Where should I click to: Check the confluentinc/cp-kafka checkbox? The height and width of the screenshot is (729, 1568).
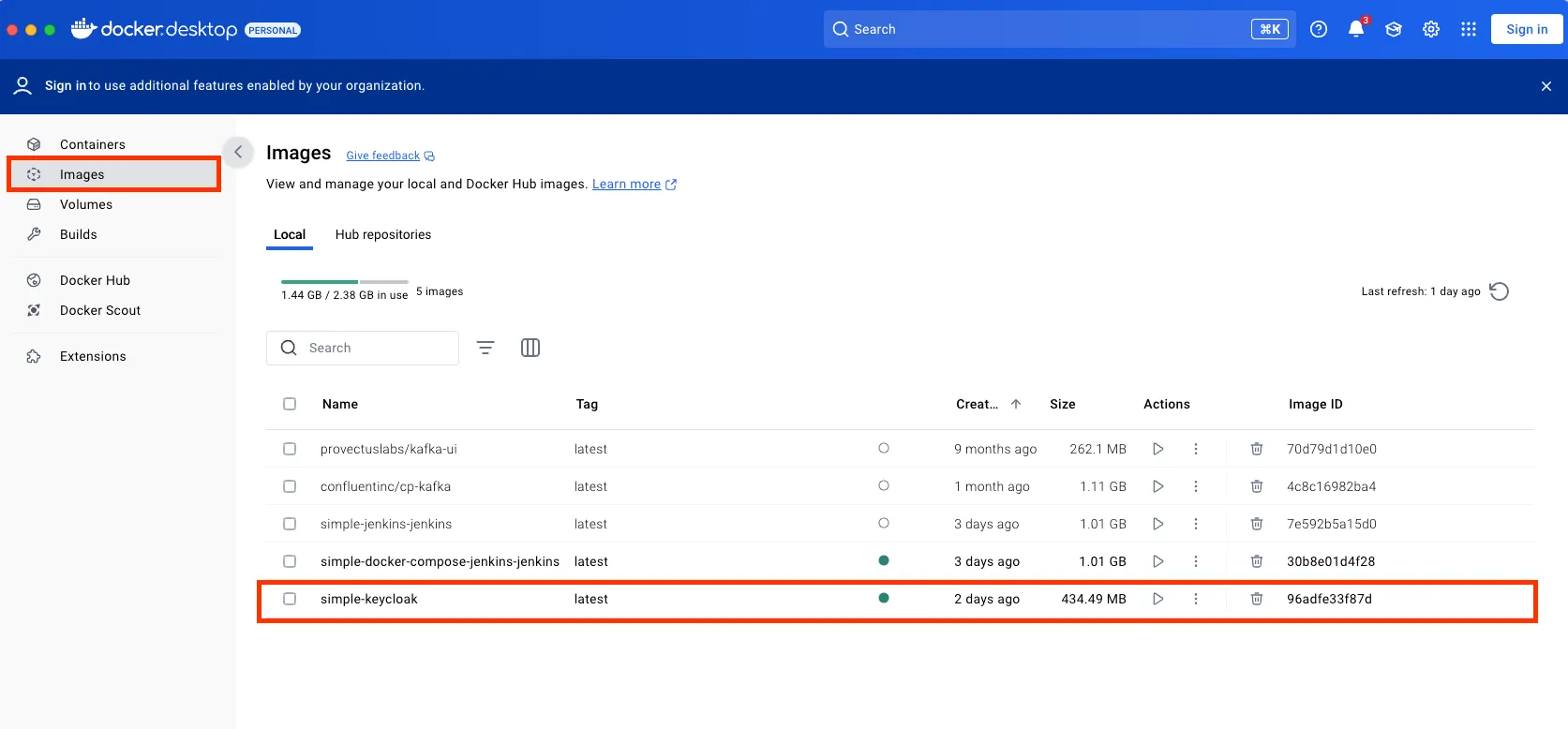click(x=290, y=486)
